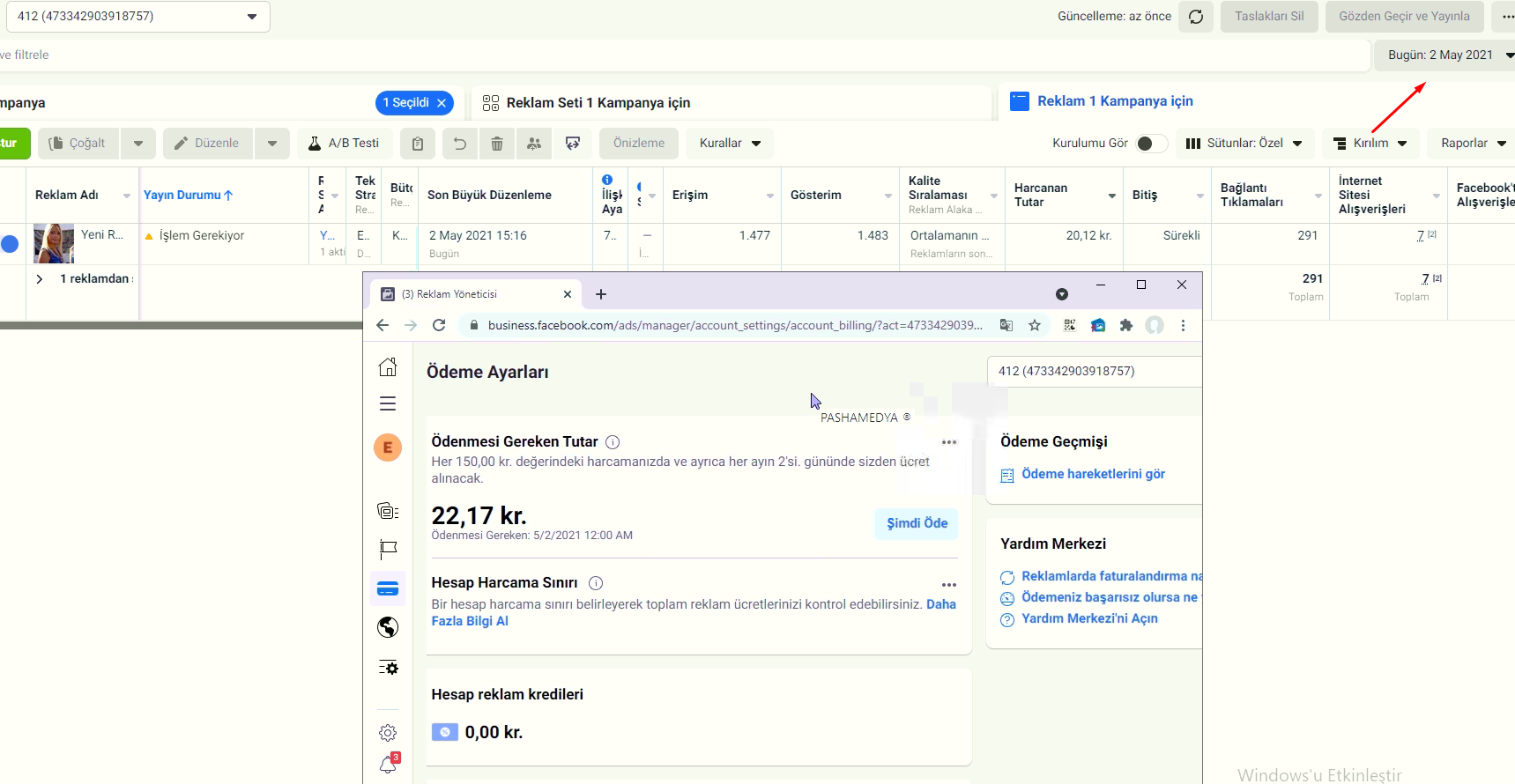Expand the 1 reklamdan summary row chevron
1515x784 pixels.
tap(40, 279)
